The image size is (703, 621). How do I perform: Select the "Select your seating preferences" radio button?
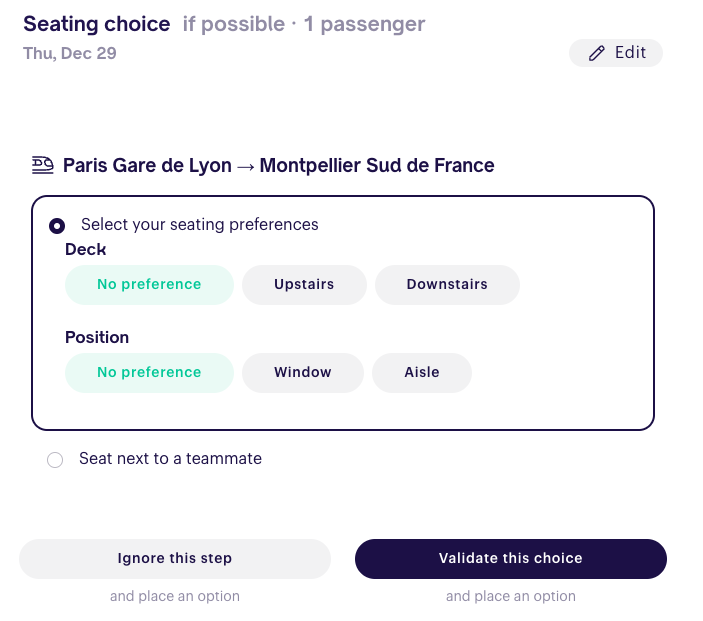[57, 225]
